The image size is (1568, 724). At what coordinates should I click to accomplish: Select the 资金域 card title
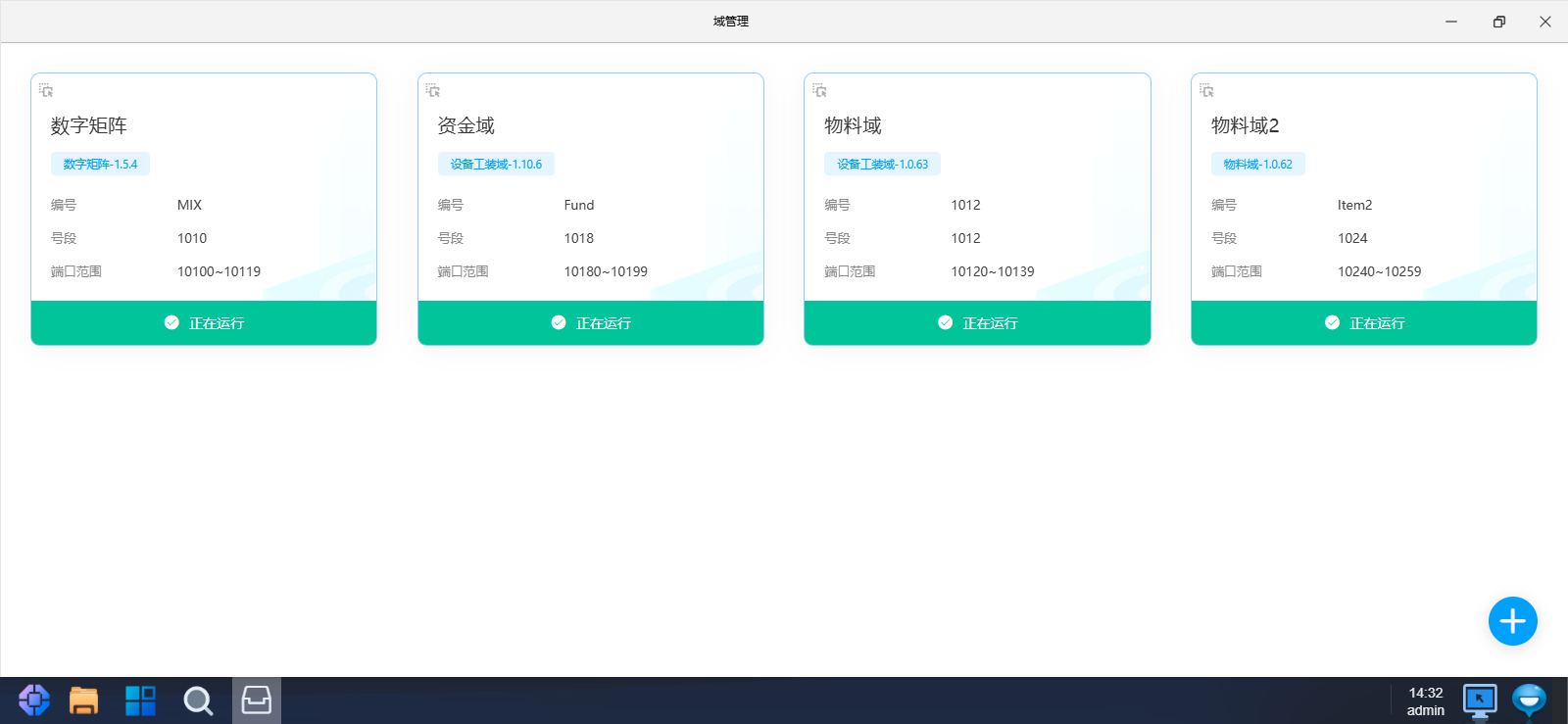[466, 125]
